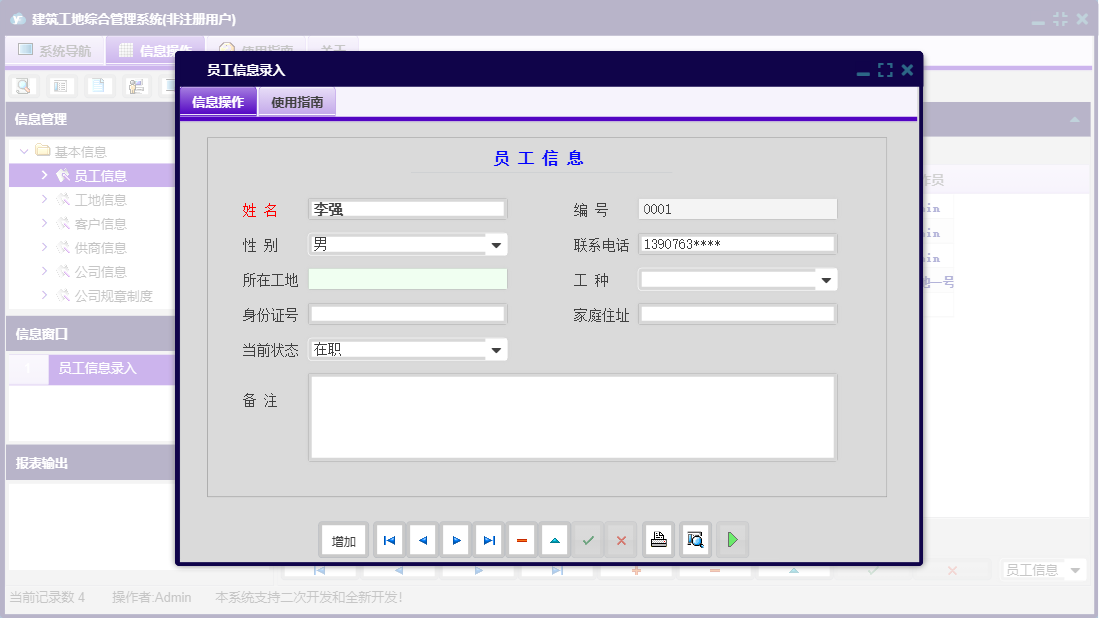1099x618 pixels.
Task: Run the query with the green arrow icon
Action: tap(731, 539)
